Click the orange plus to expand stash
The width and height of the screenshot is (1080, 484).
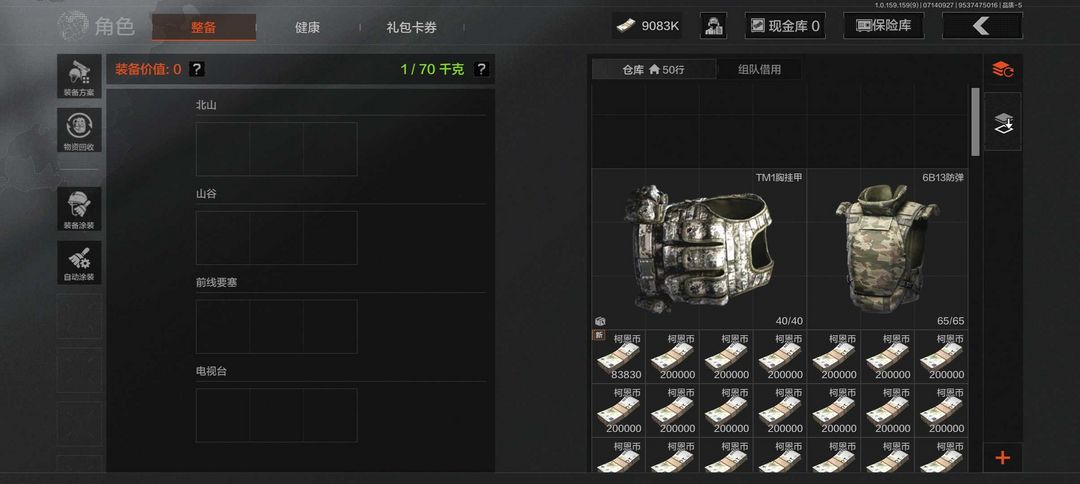click(1003, 457)
